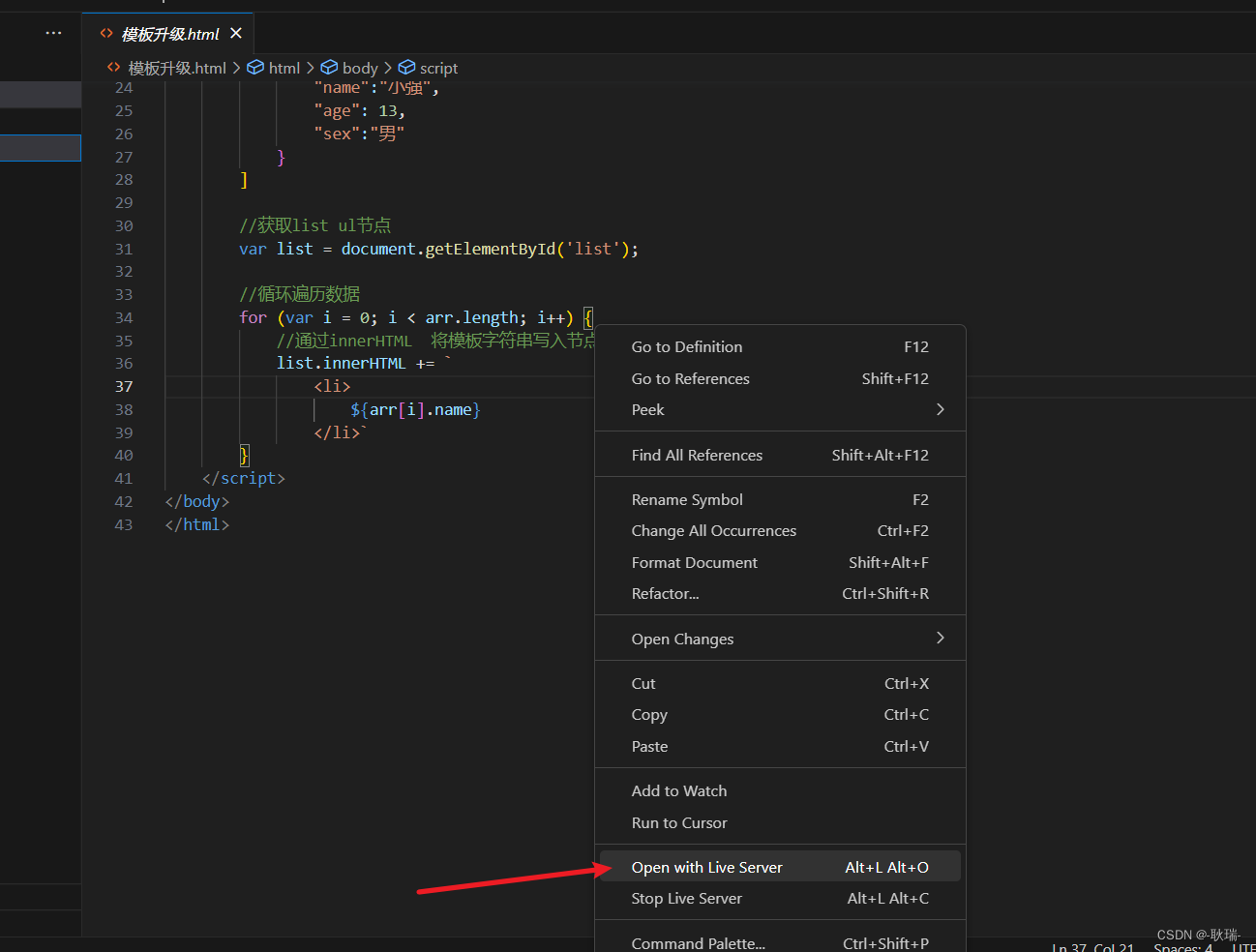The height and width of the screenshot is (952, 1256).
Task: Choose Refactor... from the menu
Action: [x=780, y=593]
